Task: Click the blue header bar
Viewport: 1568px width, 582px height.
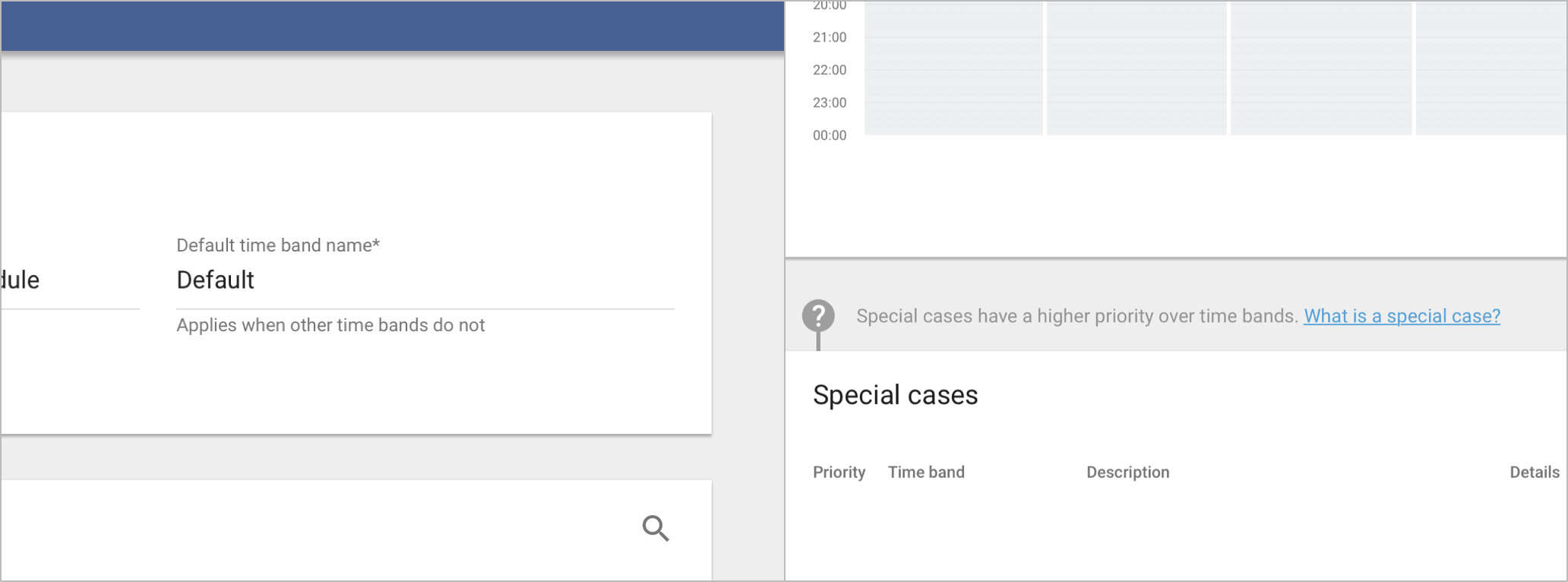Action: click(x=392, y=26)
